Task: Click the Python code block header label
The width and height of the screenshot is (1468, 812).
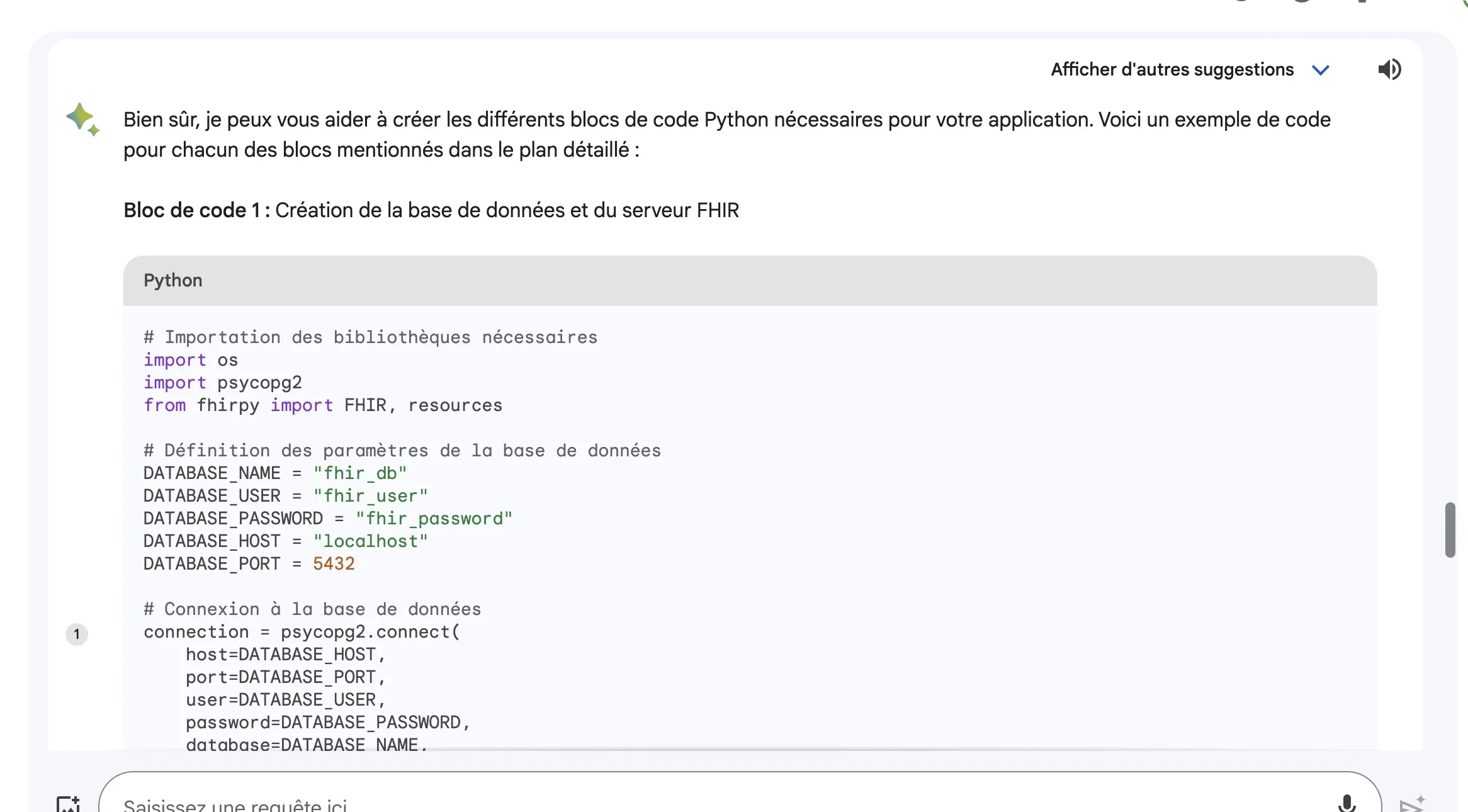Action: pos(173,280)
